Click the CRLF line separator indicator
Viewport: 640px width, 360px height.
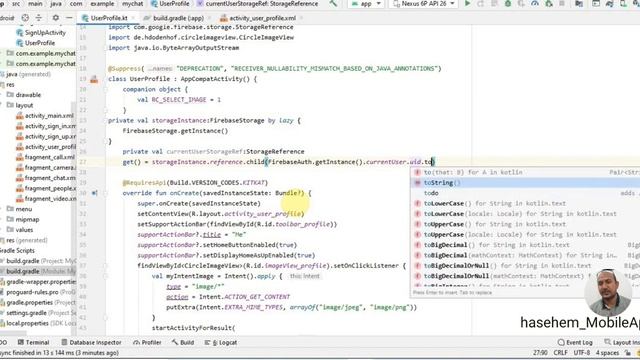560,353
